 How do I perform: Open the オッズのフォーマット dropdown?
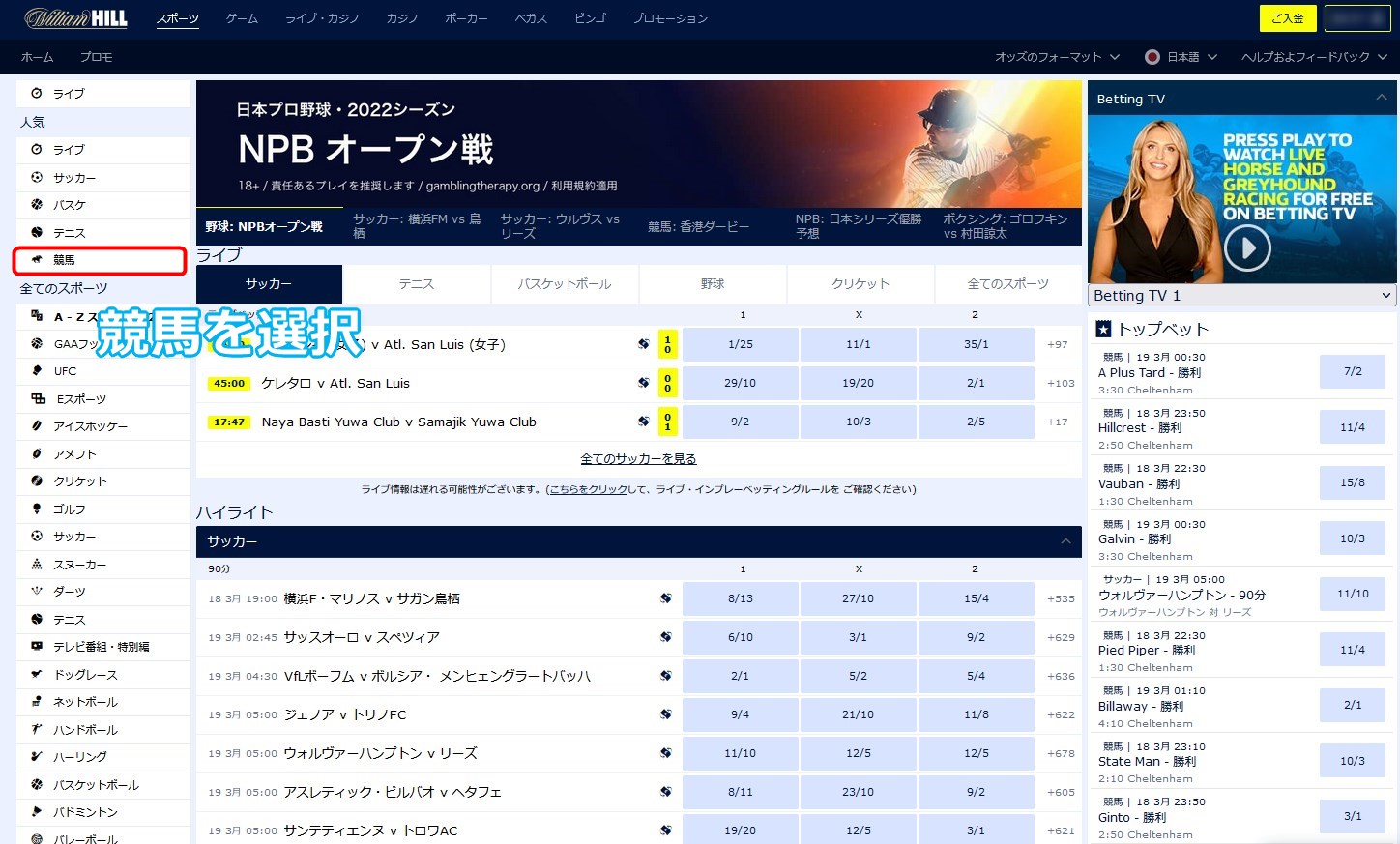pos(1058,57)
